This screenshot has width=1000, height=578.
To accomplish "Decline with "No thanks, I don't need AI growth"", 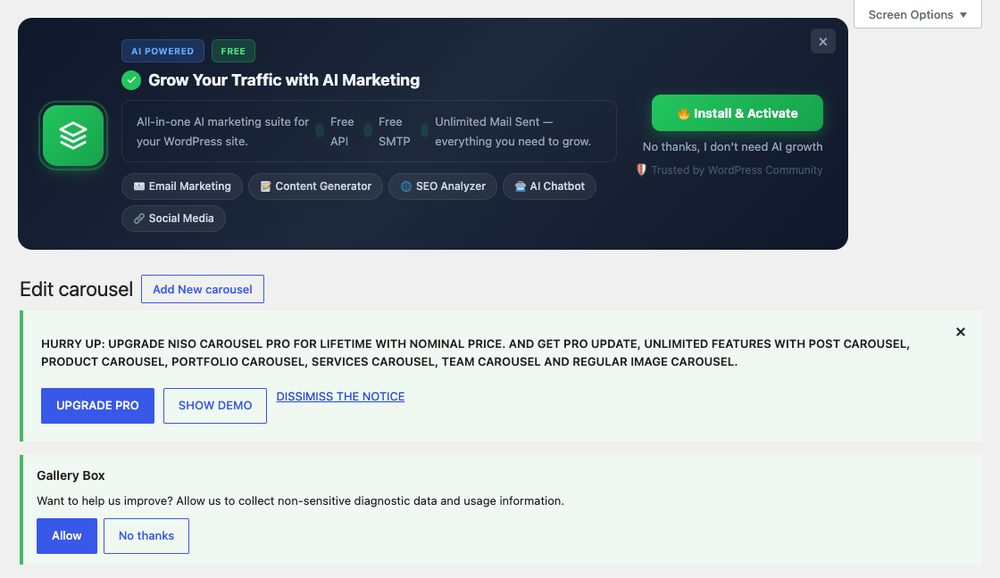I will point(732,147).
